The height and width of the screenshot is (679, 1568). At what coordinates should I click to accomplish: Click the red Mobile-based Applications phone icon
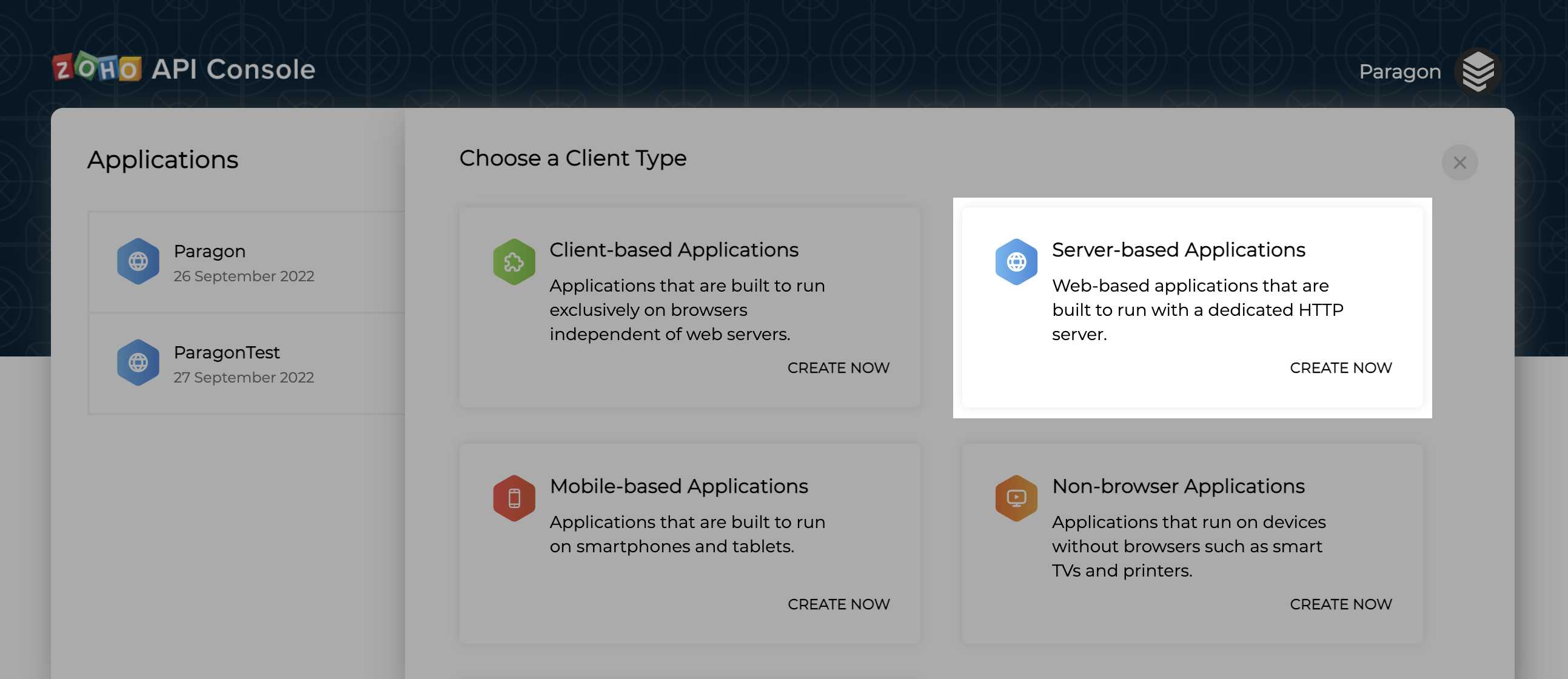(514, 498)
